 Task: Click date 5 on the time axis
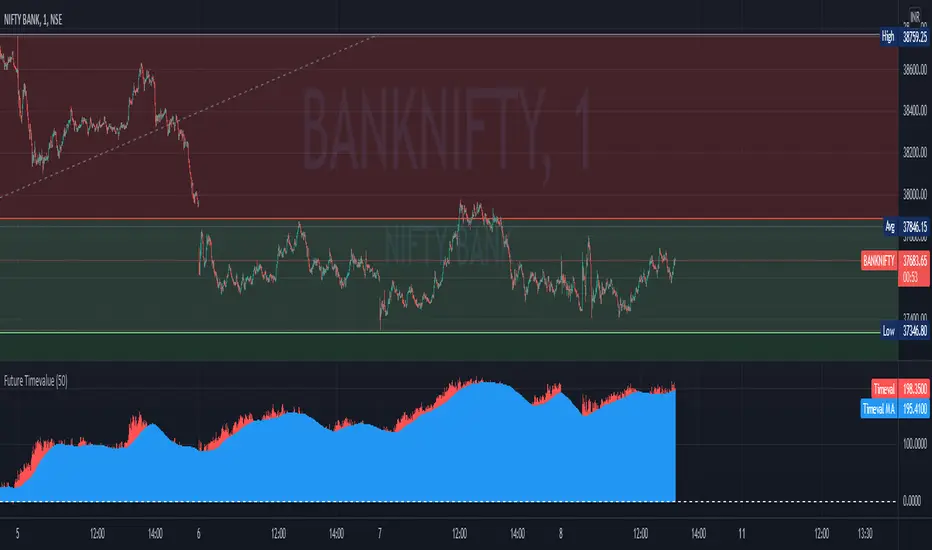pos(17,533)
